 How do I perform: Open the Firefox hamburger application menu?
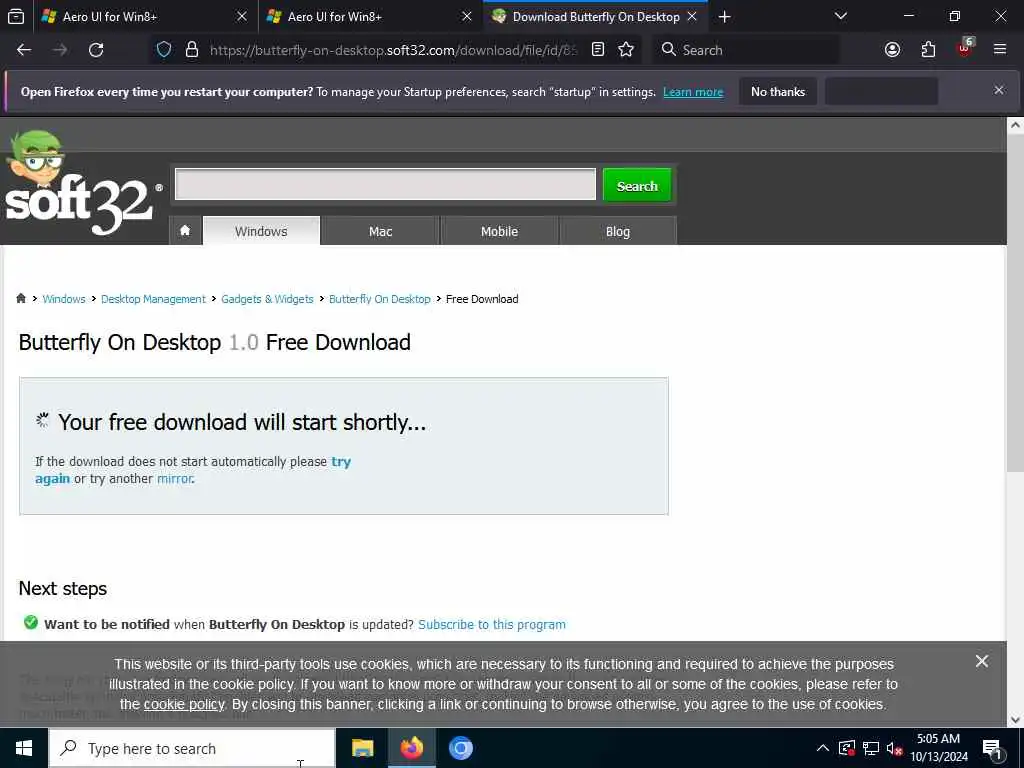coord(1000,50)
